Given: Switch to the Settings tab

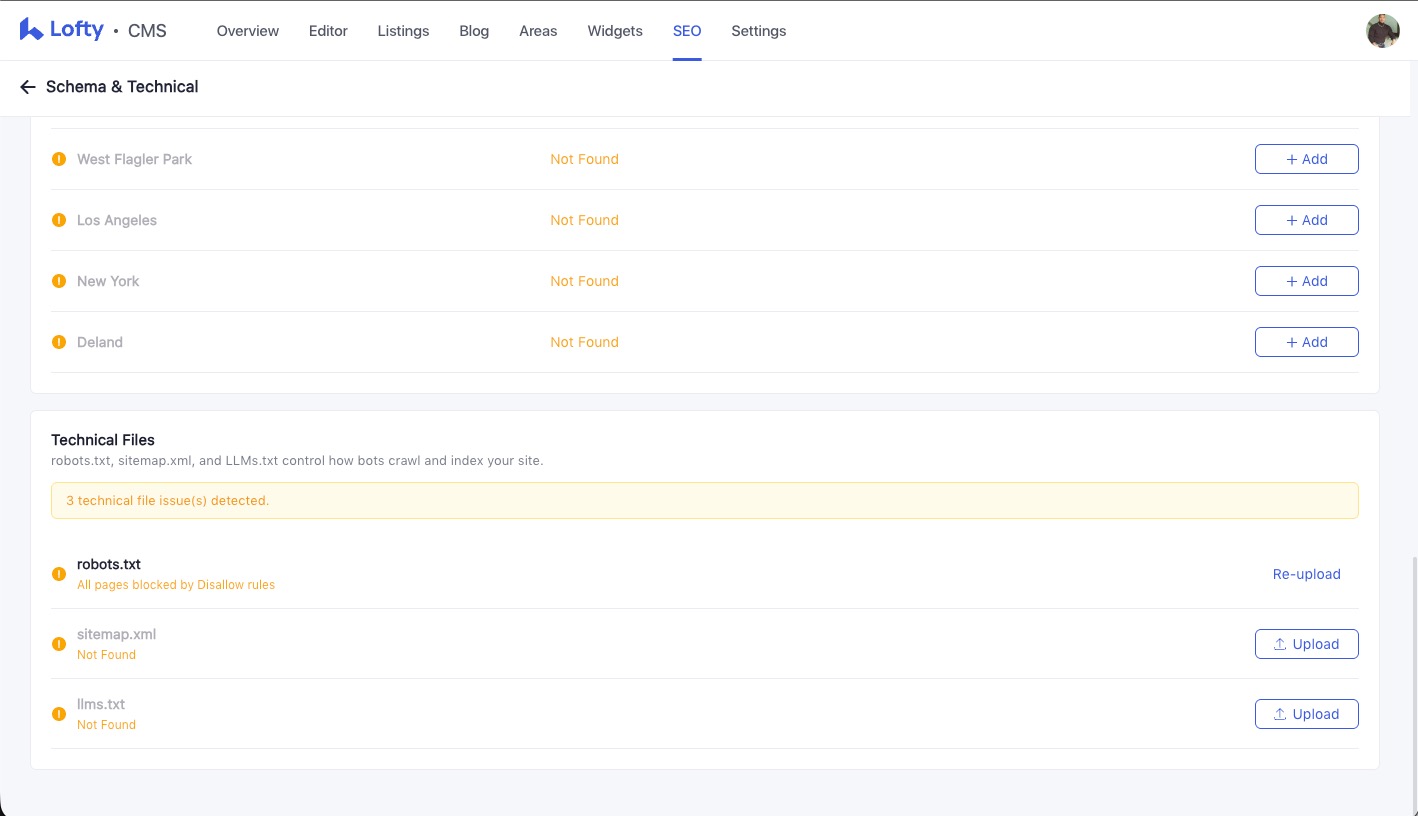Looking at the screenshot, I should click(758, 31).
